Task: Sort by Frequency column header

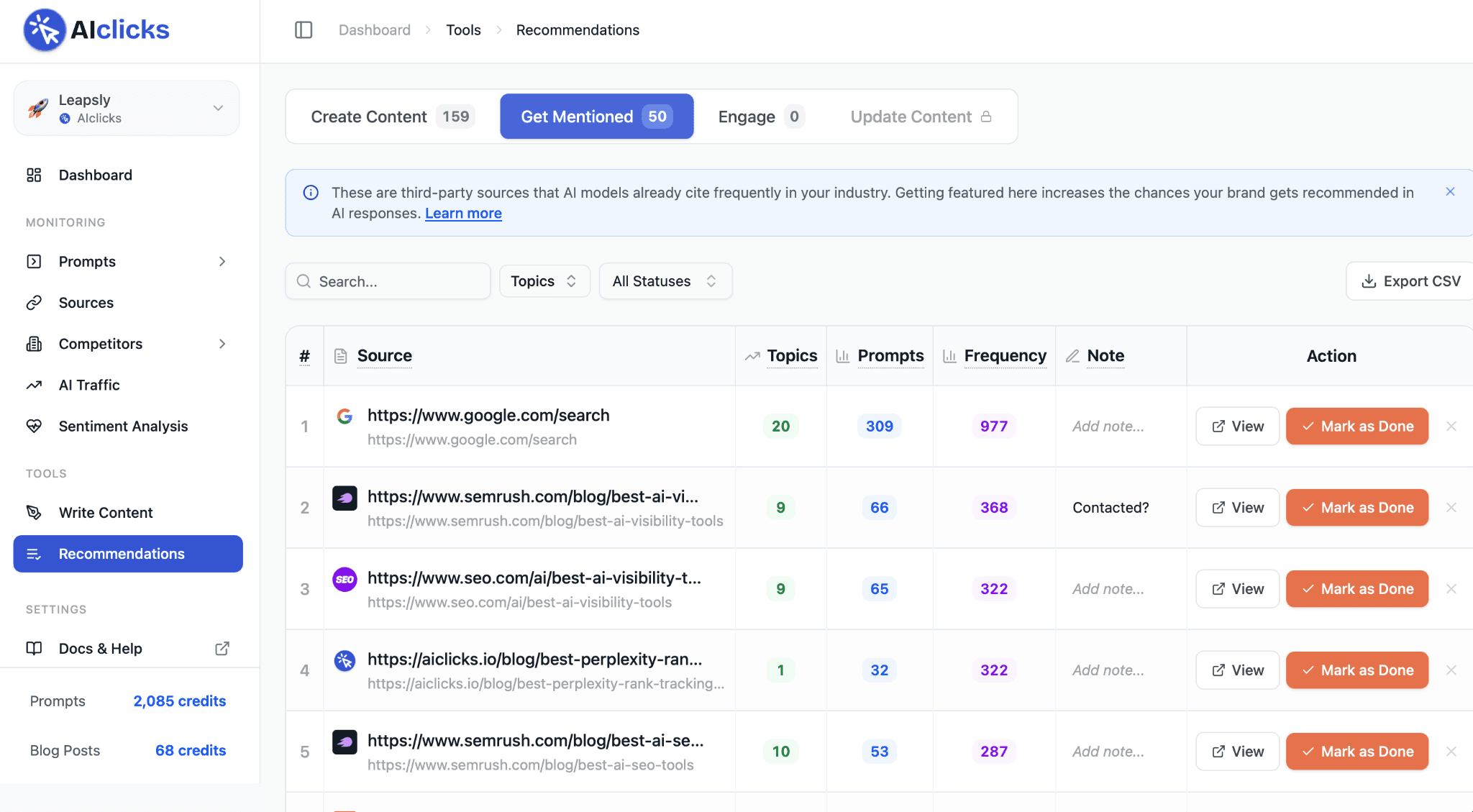Action: 1005,356
